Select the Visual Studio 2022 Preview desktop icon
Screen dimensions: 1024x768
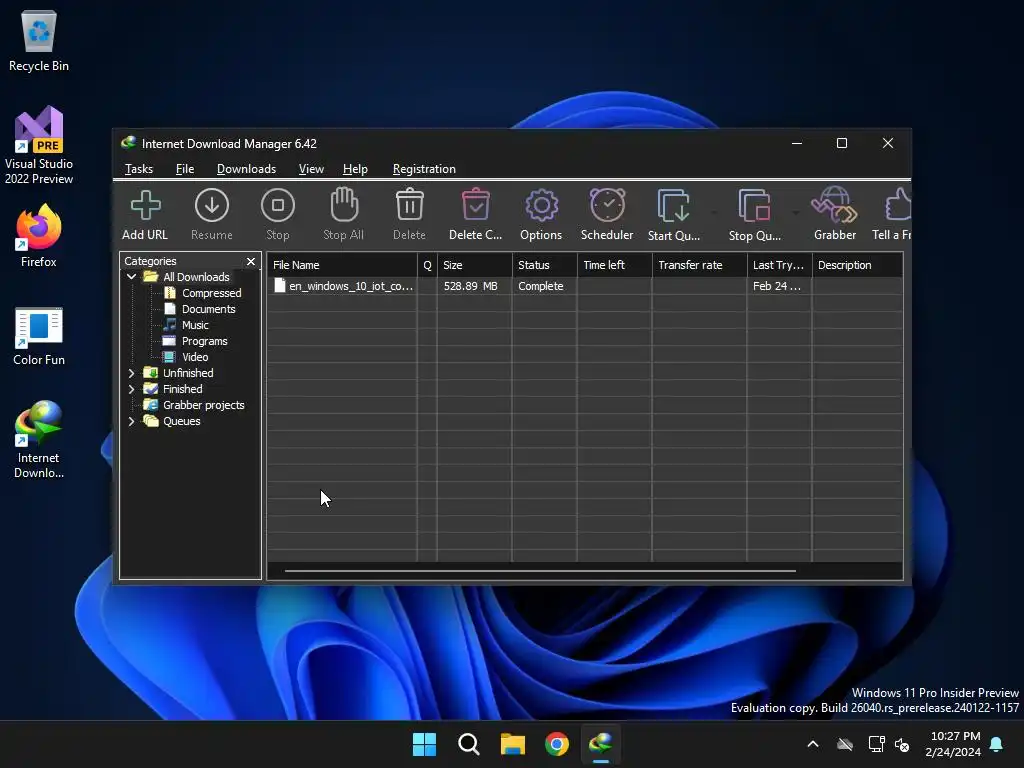tap(39, 146)
